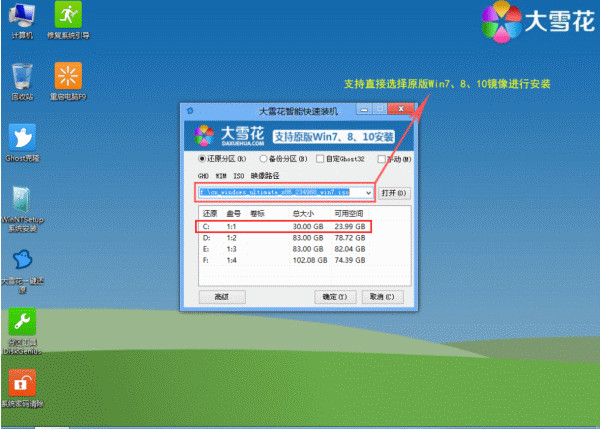Open the Computer (计算机) desktop icon
The height and width of the screenshot is (429, 600).
coord(22,21)
